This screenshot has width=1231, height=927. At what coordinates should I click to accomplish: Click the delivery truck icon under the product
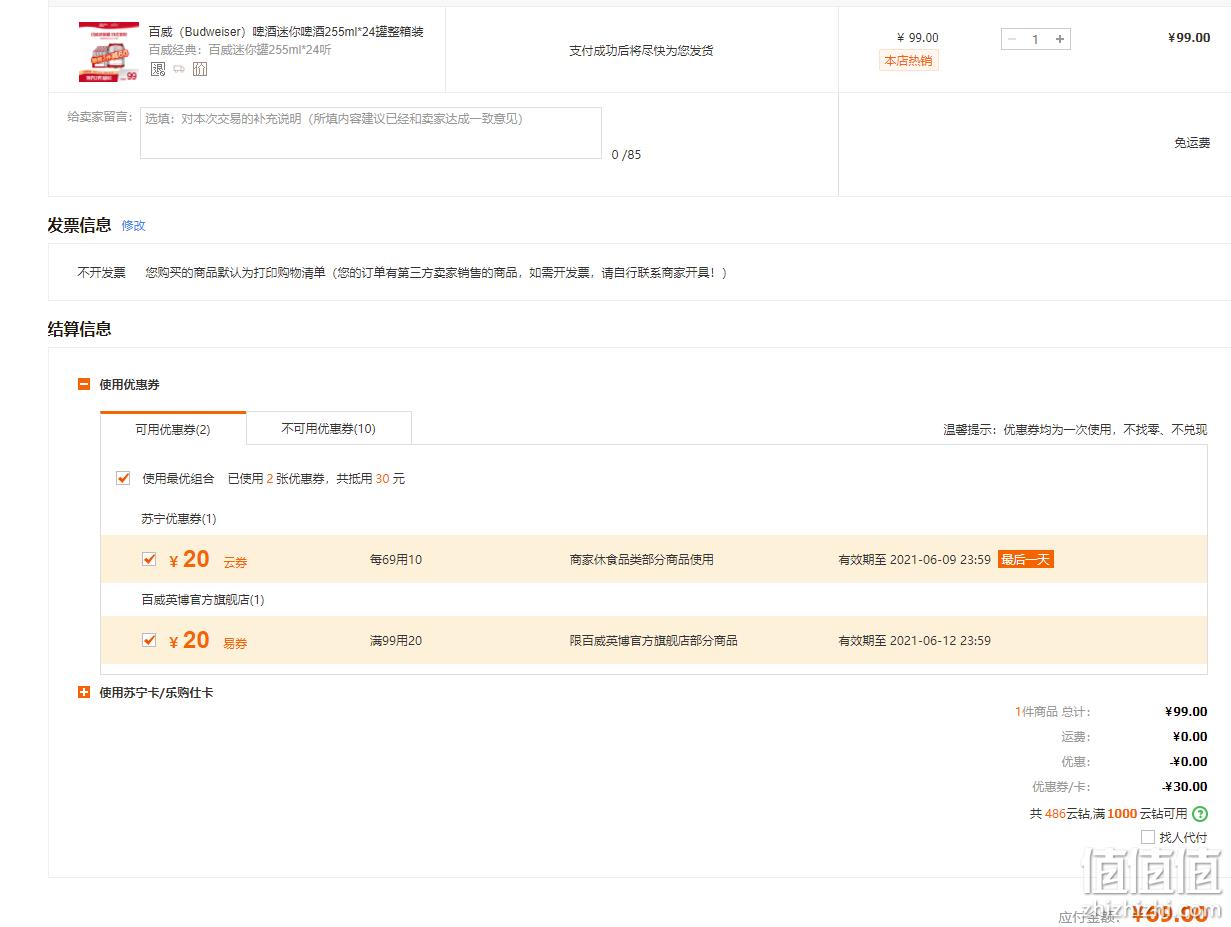(179, 69)
